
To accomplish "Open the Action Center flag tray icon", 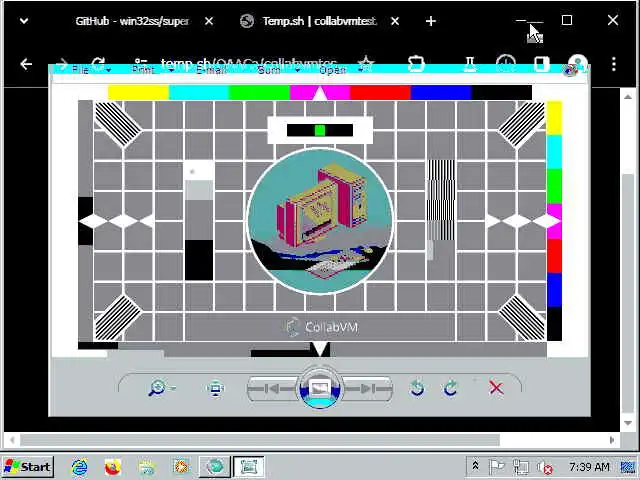I will 497,466.
